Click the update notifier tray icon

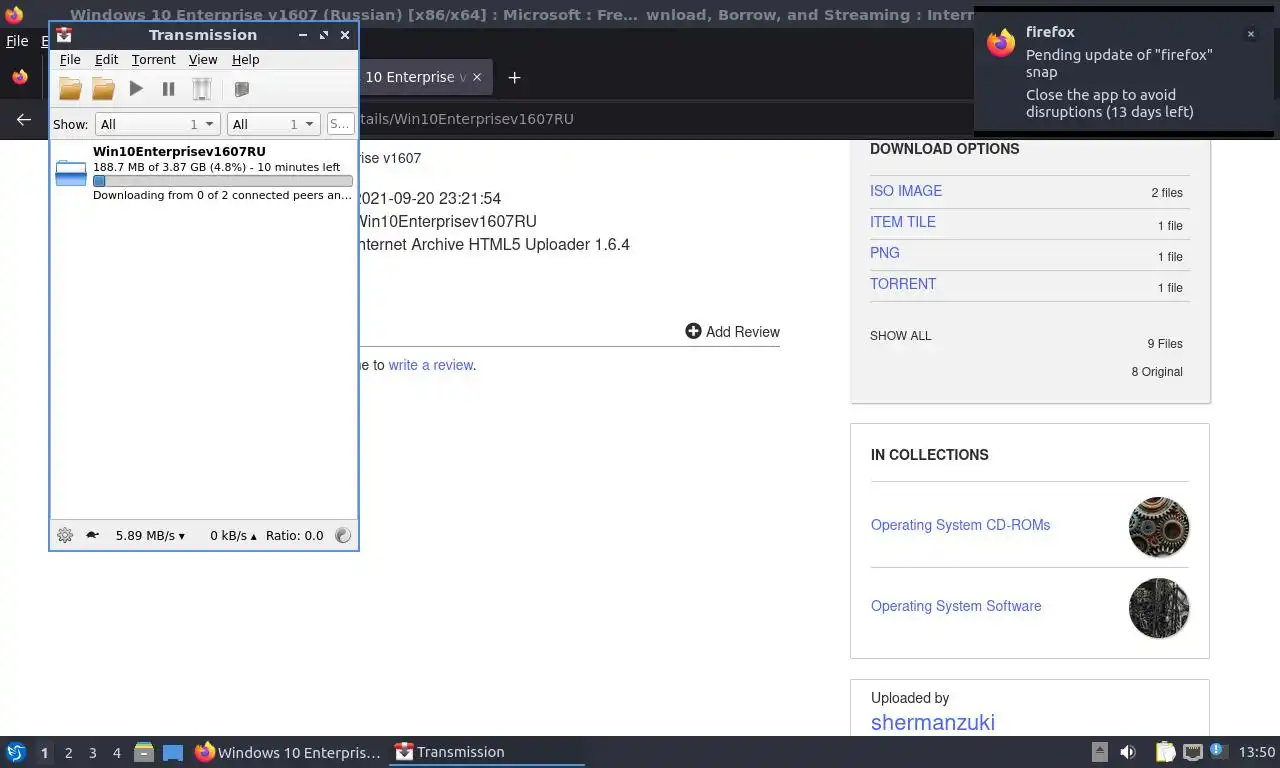[x=1219, y=752]
